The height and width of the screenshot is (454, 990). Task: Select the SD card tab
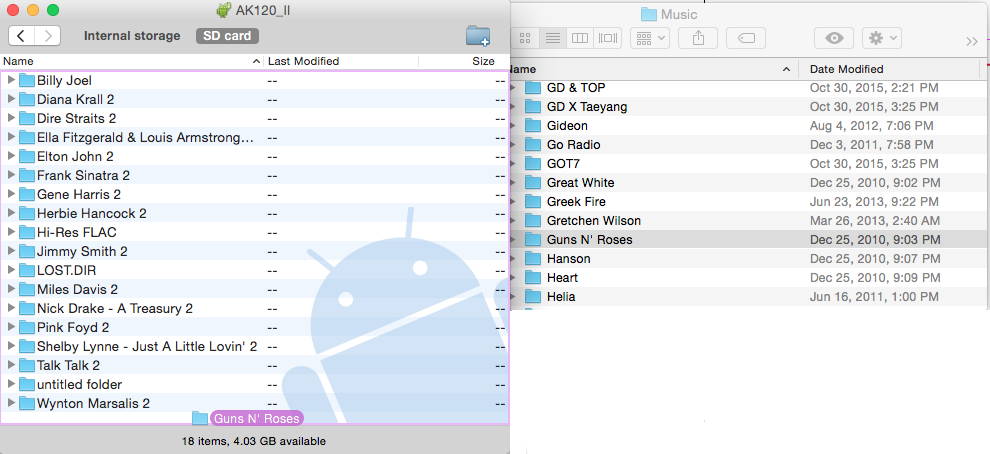pos(227,36)
